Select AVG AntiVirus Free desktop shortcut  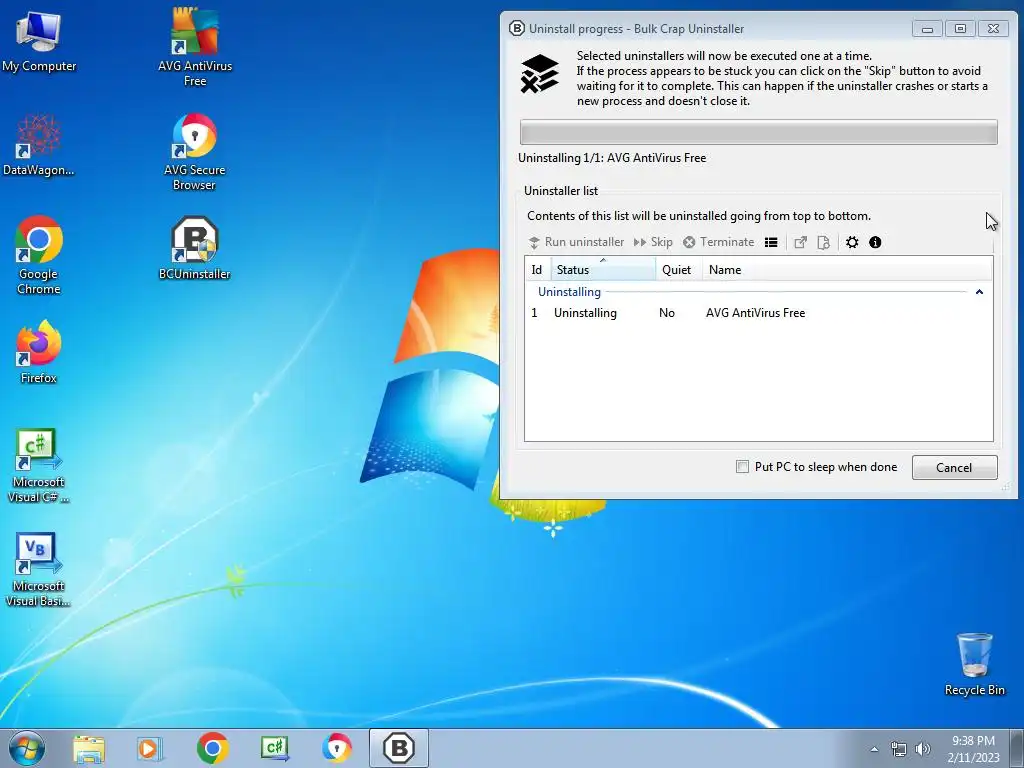pyautogui.click(x=195, y=47)
